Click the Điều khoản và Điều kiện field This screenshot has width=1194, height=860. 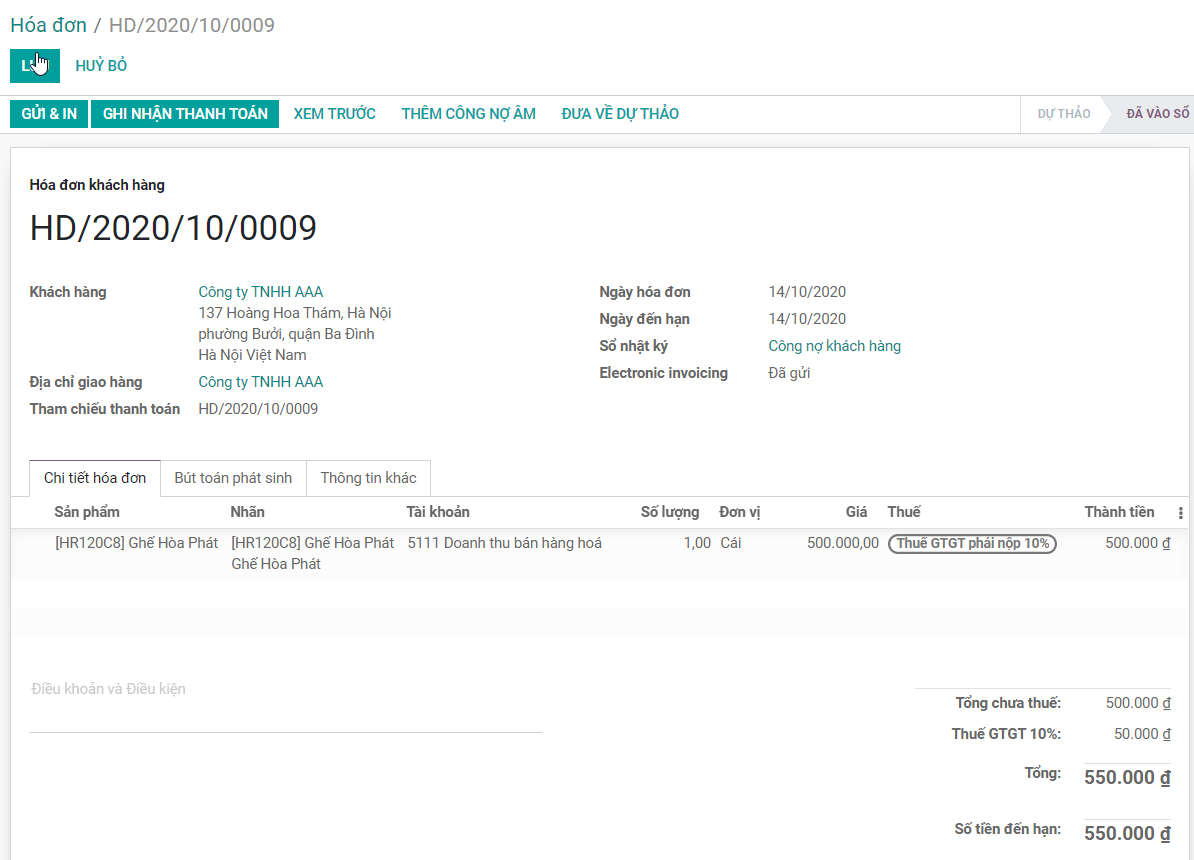[x=285, y=689]
